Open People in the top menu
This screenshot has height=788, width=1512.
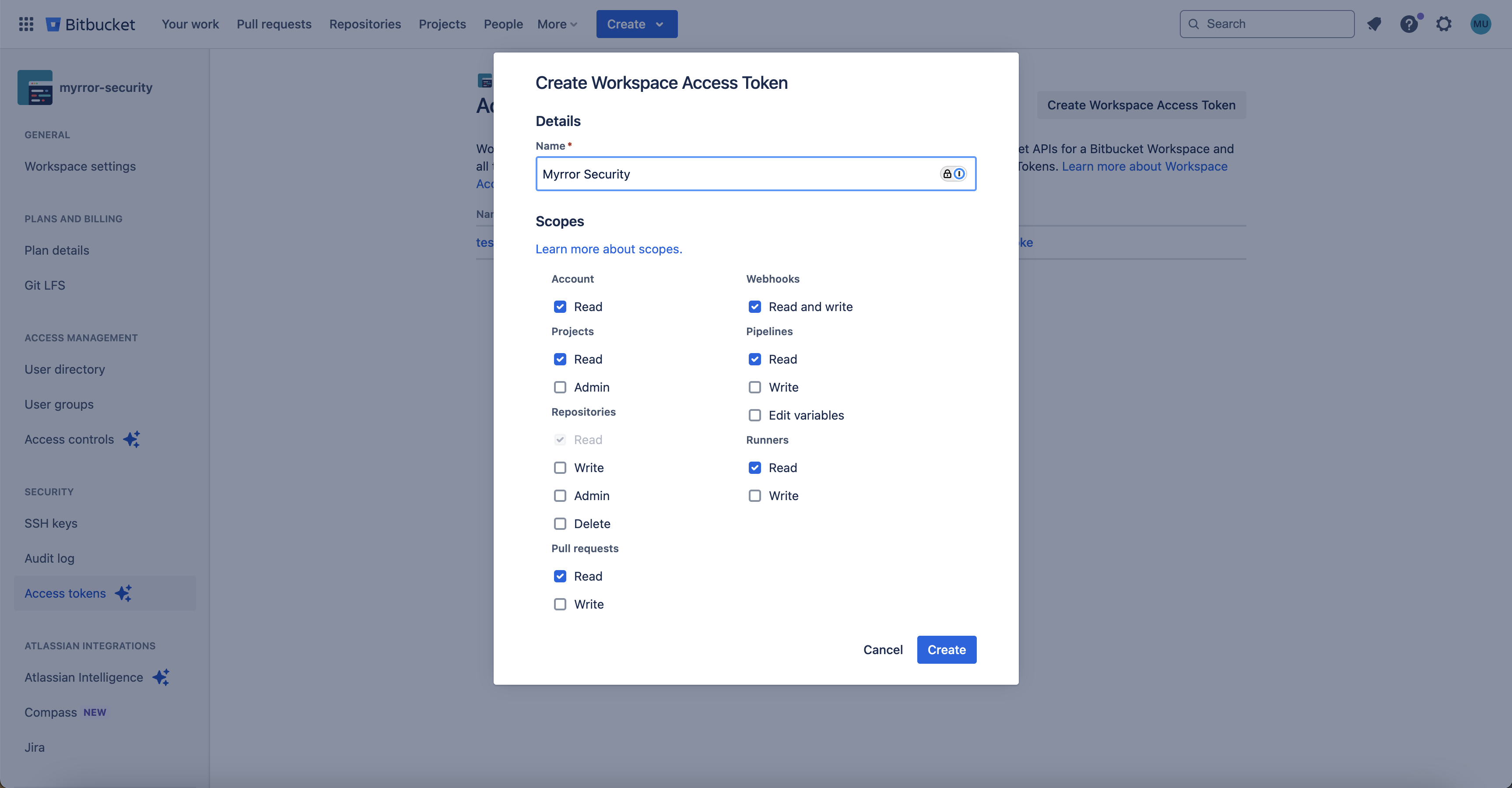tap(503, 24)
